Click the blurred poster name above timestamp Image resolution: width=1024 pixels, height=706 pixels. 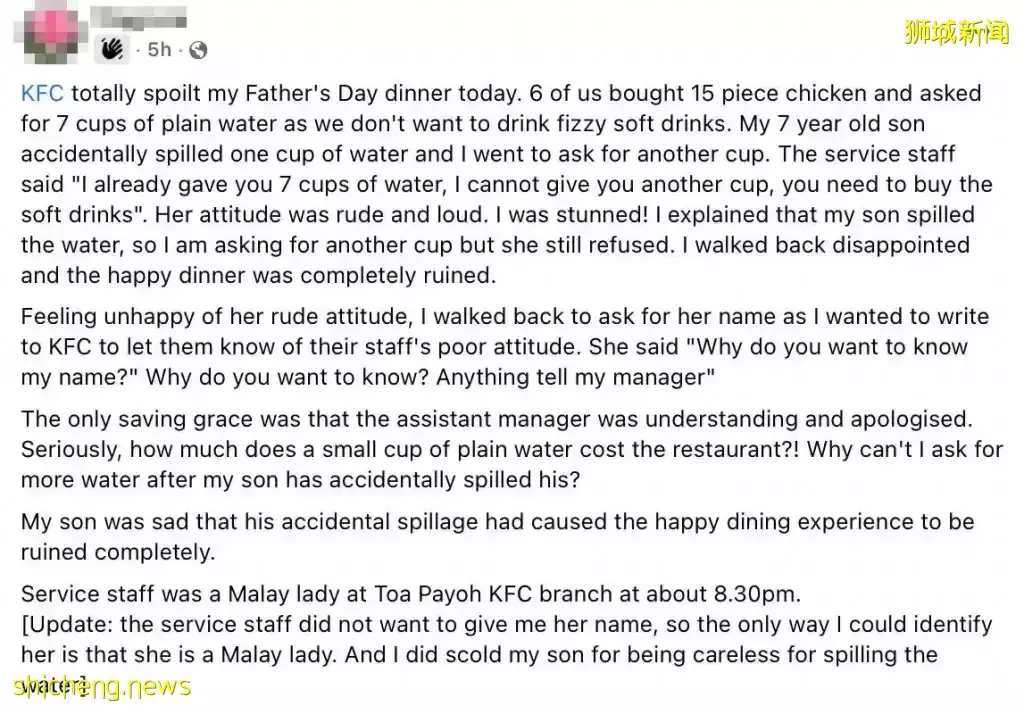click(138, 18)
